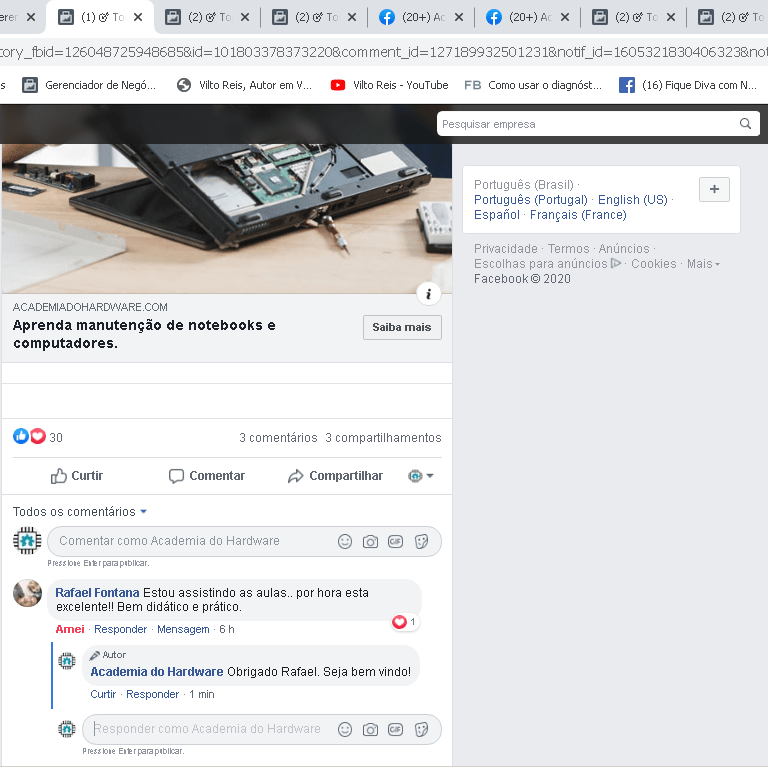Click Responder under Rafael's comment

(120, 629)
